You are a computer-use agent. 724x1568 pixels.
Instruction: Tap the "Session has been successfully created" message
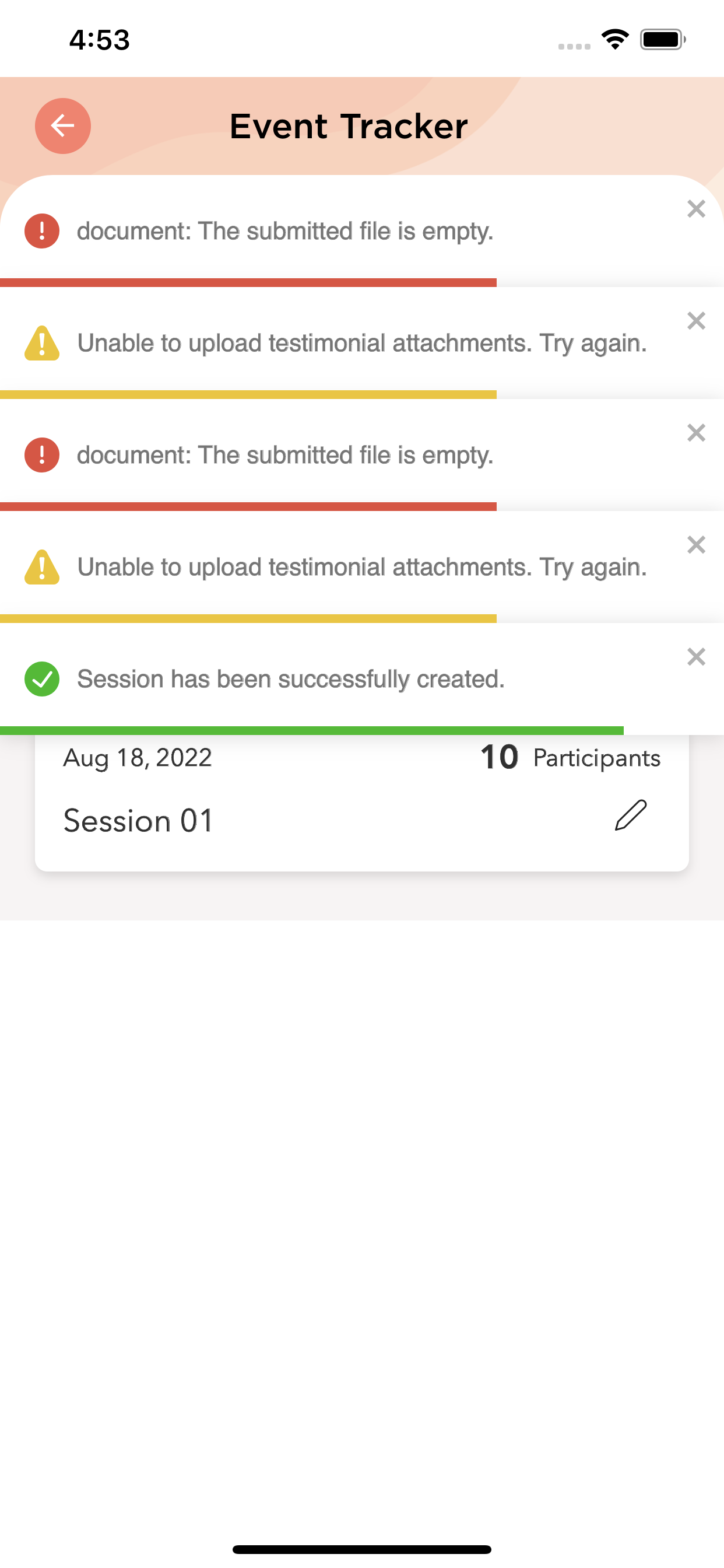point(291,678)
